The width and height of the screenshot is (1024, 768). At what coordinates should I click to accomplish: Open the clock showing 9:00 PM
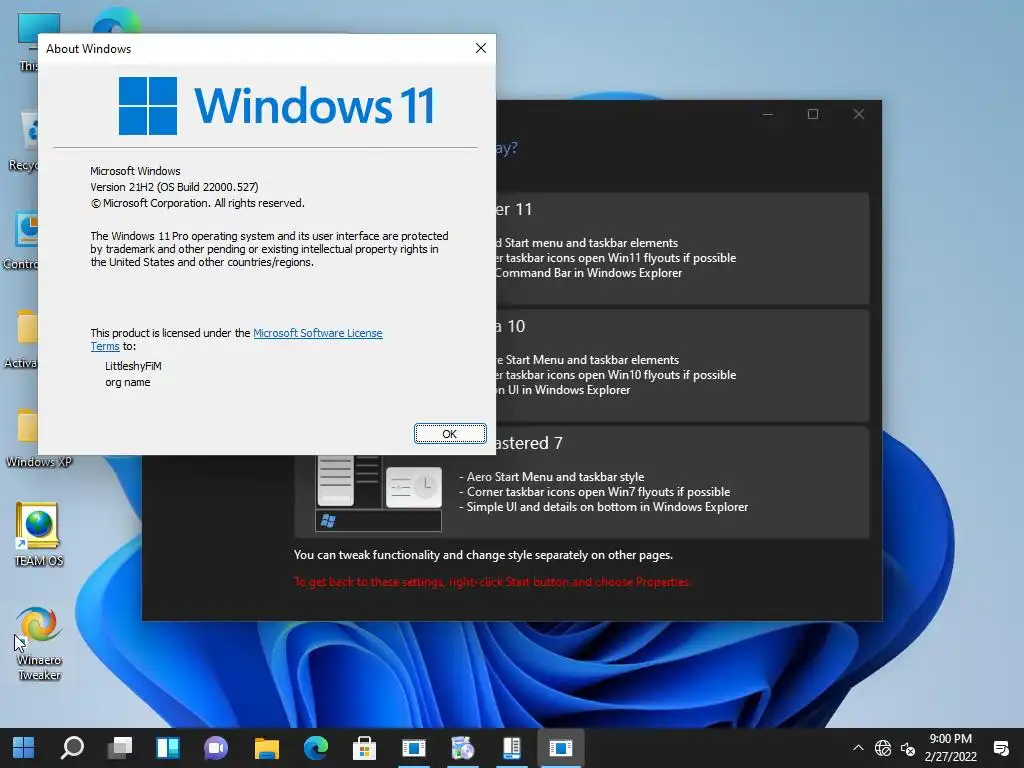click(951, 748)
